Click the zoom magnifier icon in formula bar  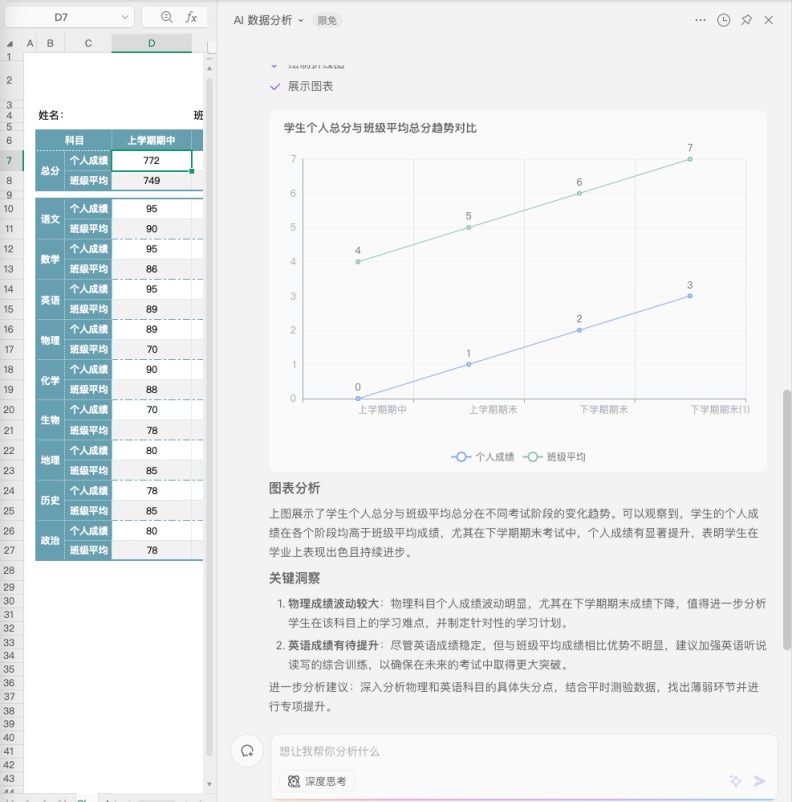(166, 17)
